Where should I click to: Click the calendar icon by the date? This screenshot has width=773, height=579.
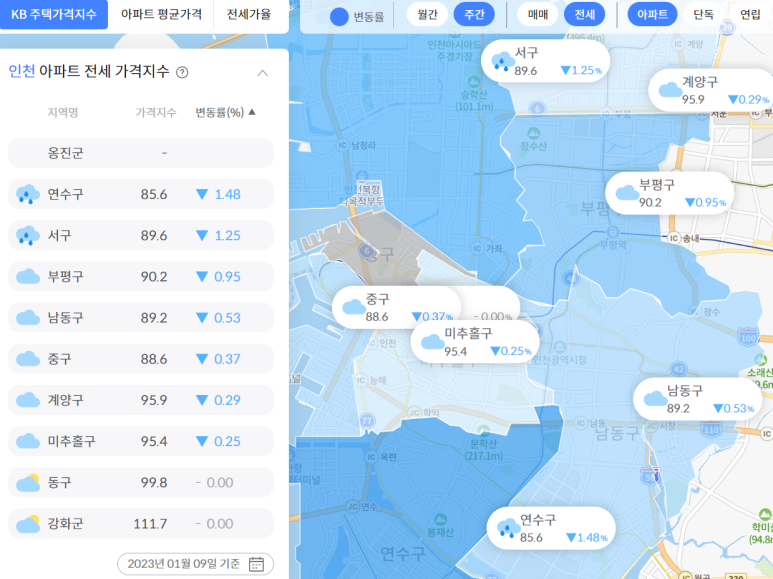pyautogui.click(x=256, y=564)
